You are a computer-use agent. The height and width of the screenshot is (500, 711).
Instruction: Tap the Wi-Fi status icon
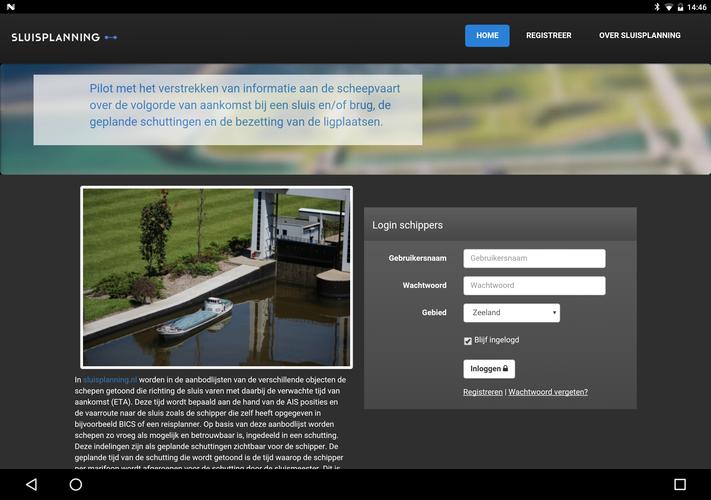click(x=669, y=7)
